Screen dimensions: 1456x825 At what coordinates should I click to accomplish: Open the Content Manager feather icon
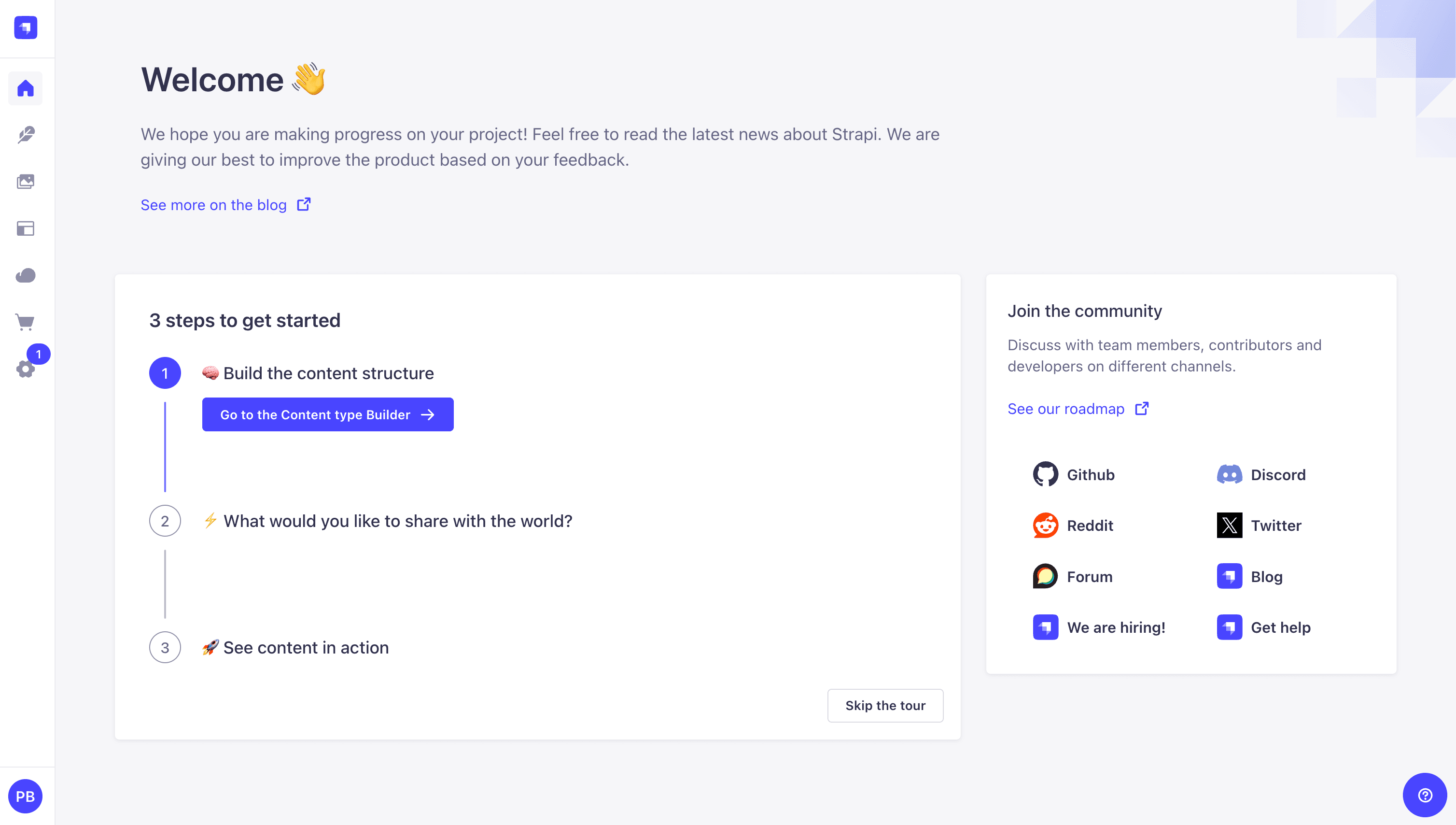(26, 135)
